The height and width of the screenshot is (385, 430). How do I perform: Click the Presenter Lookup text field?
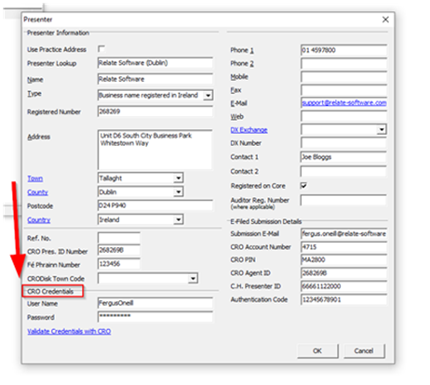(155, 63)
